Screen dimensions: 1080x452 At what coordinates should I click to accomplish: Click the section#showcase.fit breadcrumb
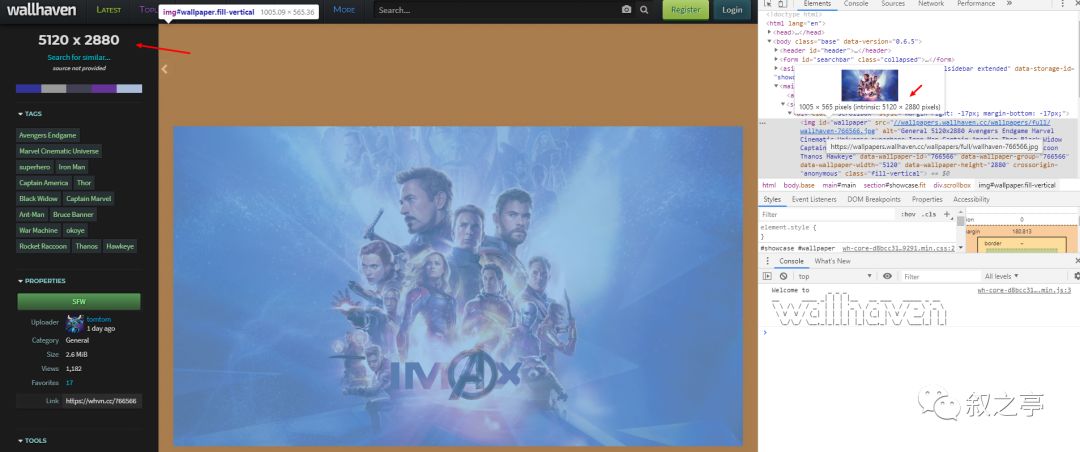[x=895, y=185]
